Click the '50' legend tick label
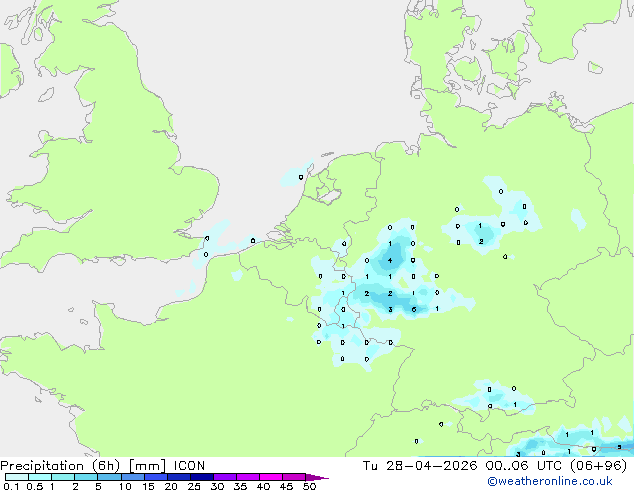Viewport: 634px width, 490px height. (309, 486)
